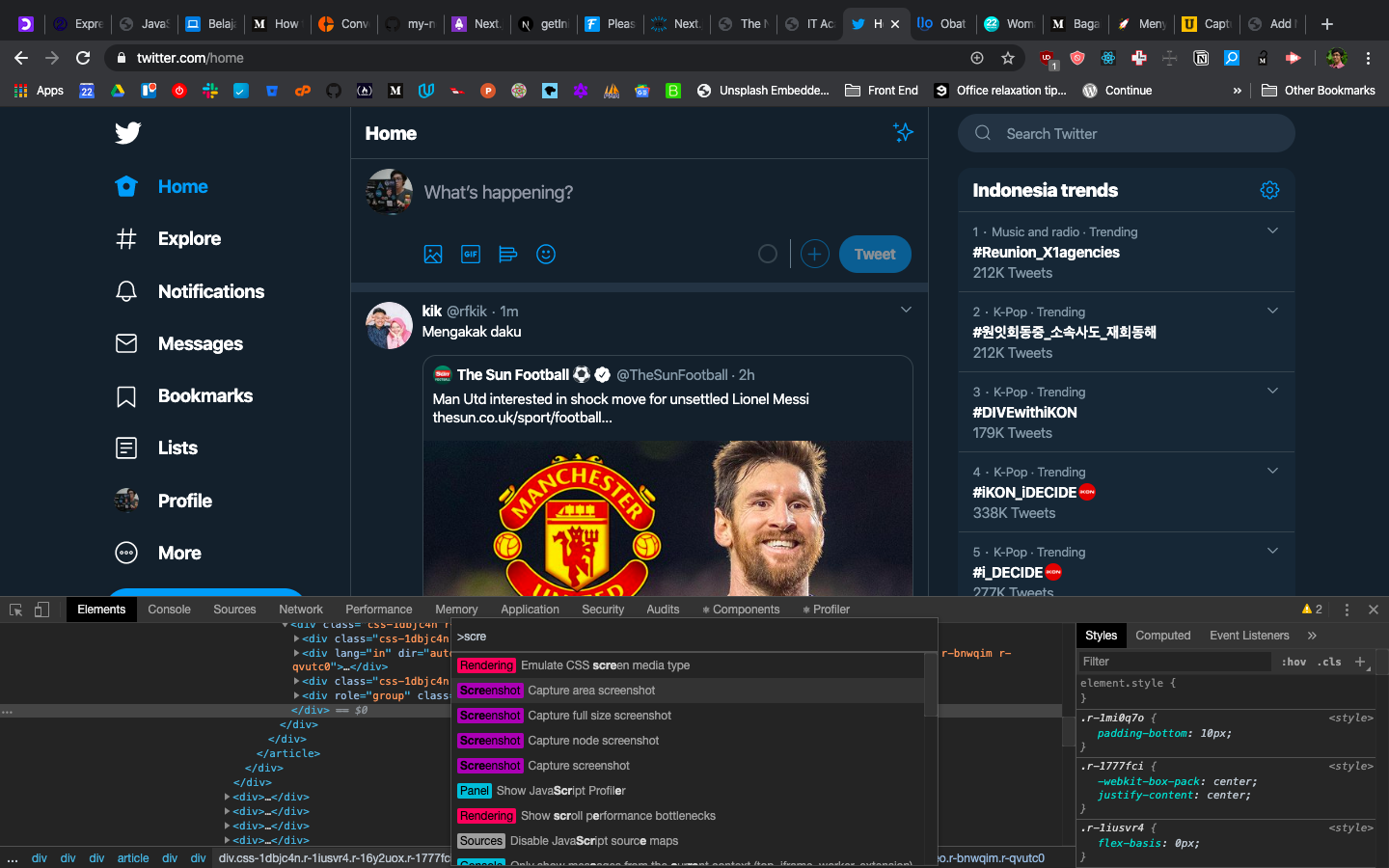Open the emoji picker in composer

tap(546, 255)
